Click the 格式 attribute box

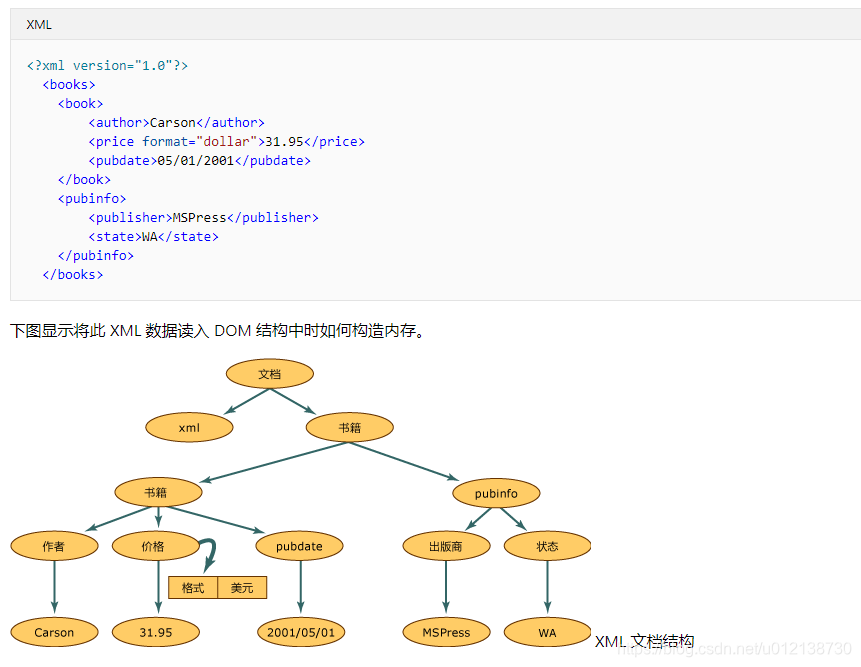[x=193, y=587]
